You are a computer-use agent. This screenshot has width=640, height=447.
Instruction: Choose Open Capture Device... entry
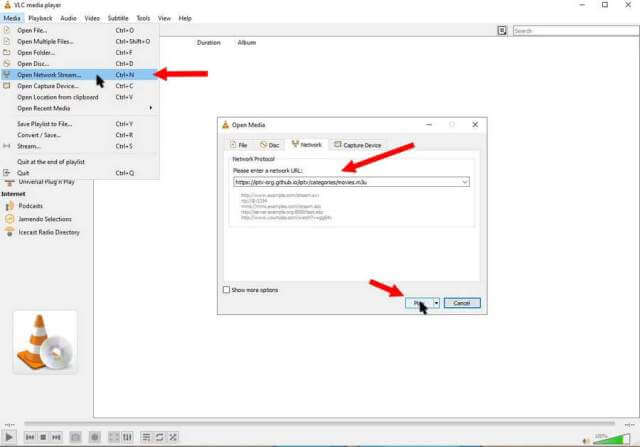pos(80,86)
